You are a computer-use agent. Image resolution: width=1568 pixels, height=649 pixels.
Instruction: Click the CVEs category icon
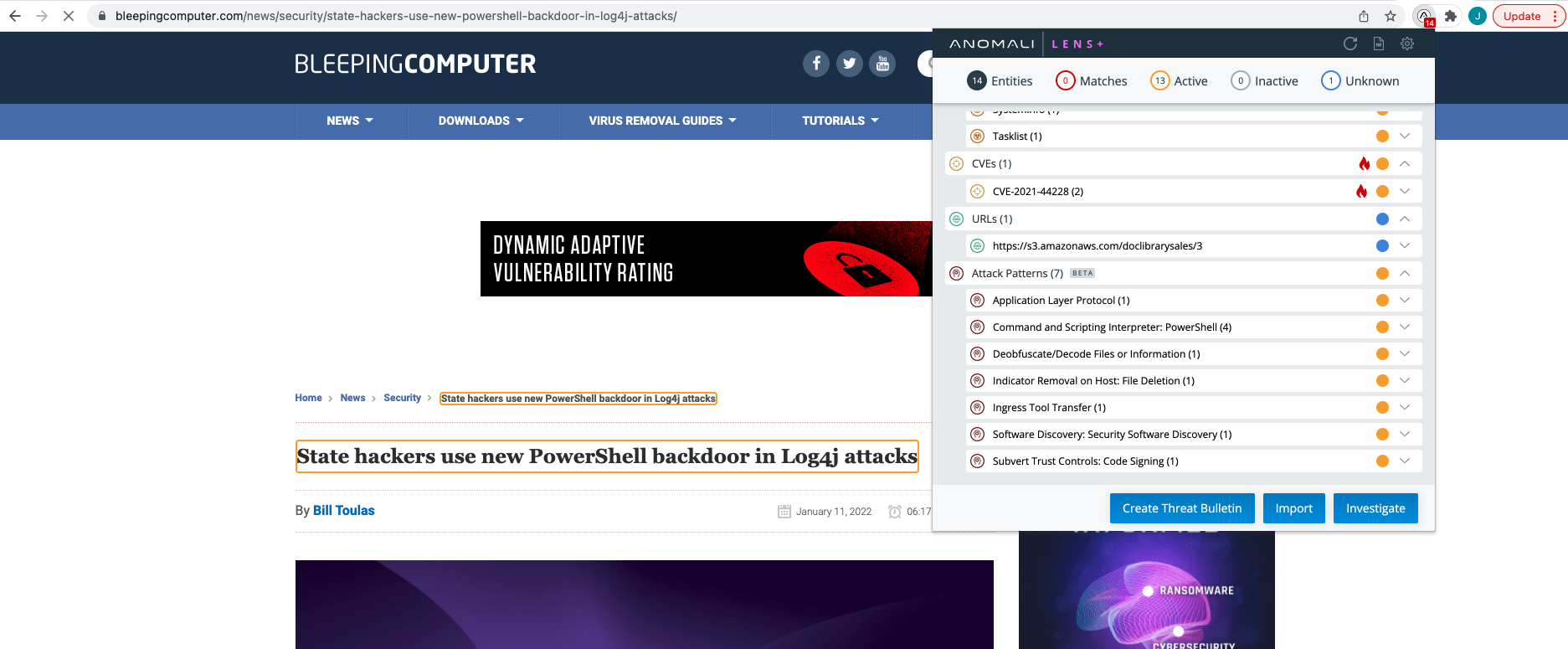(x=956, y=163)
